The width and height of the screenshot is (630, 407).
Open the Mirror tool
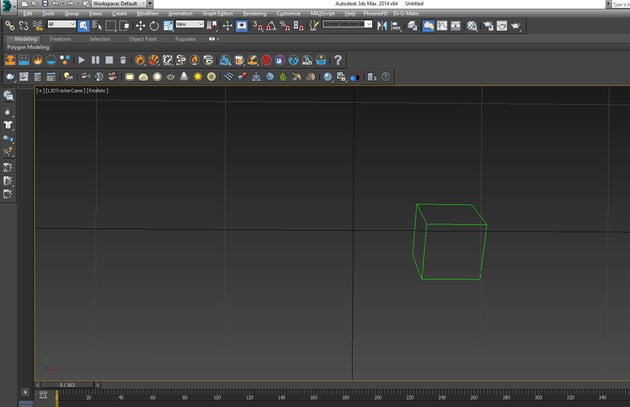tap(381, 25)
